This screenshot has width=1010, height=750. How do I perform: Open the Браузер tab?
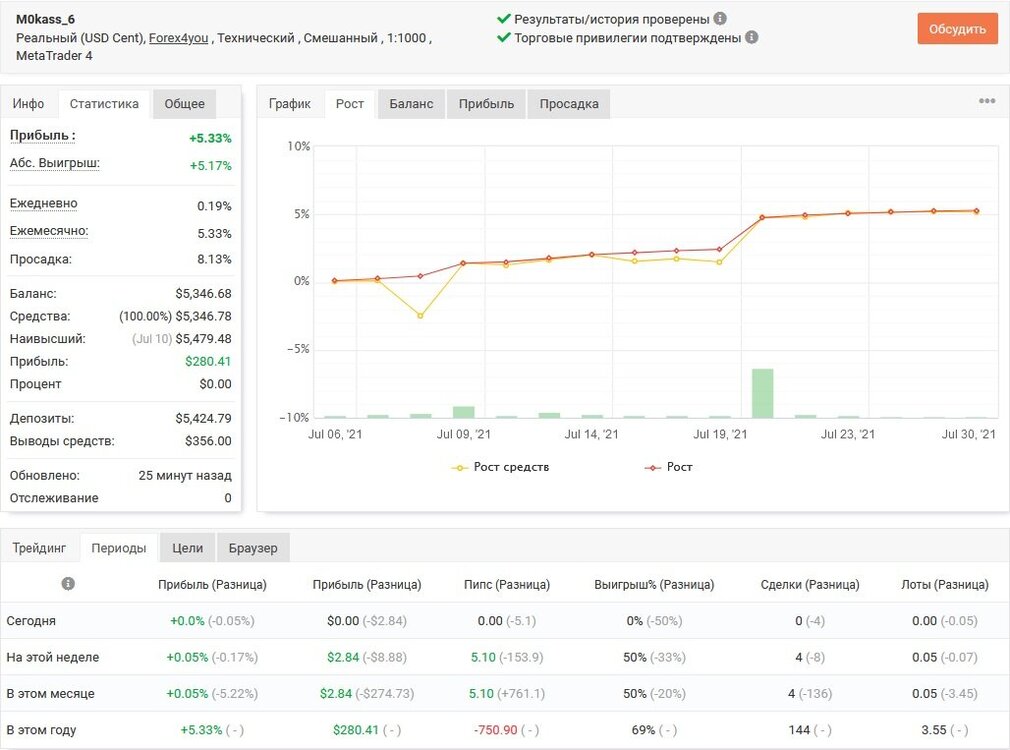click(x=253, y=548)
